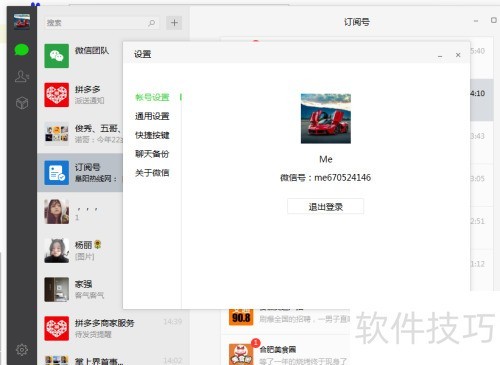Open the settings gear in sidebar
This screenshot has height=365, width=500.
(22, 350)
